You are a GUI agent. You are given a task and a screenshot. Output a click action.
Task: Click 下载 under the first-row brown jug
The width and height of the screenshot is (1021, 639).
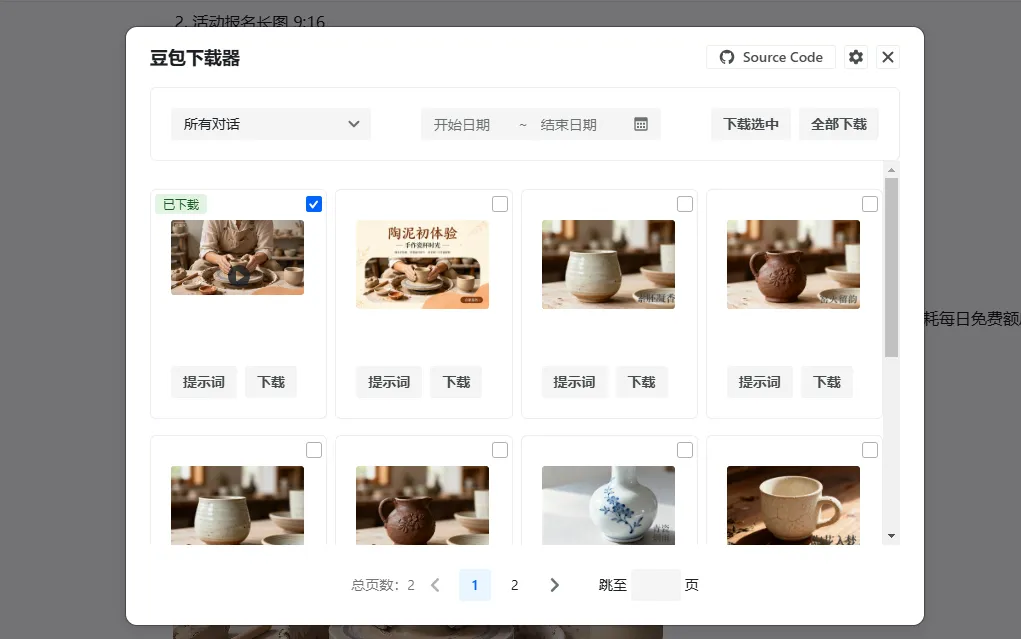[827, 382]
